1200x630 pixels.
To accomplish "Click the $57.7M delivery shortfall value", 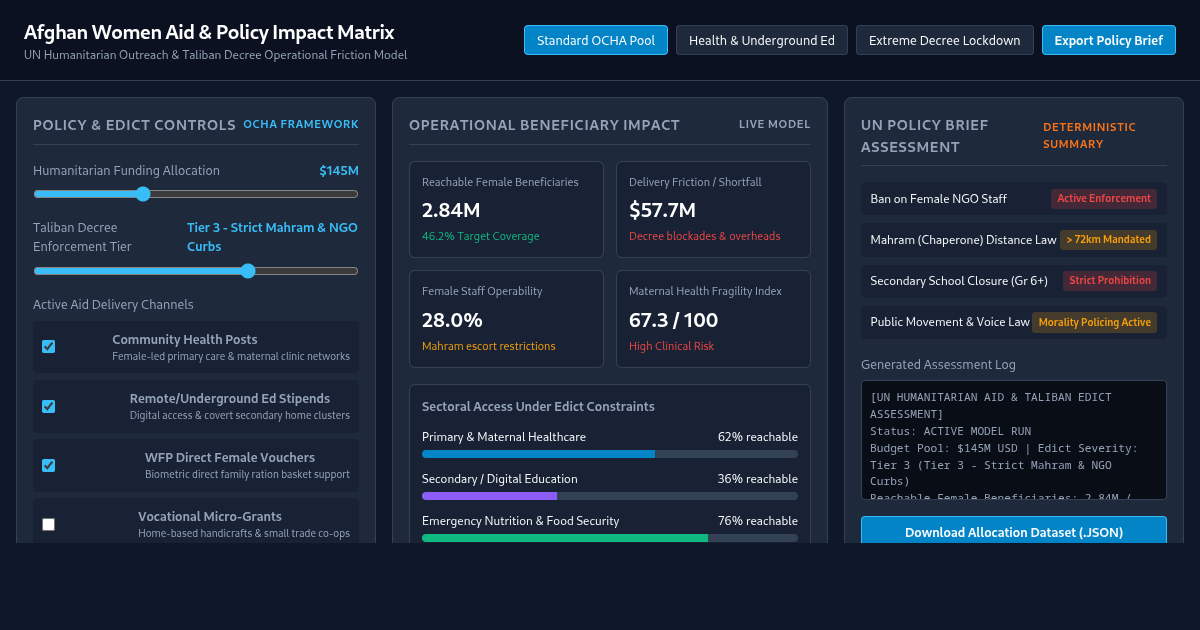I will point(662,210).
